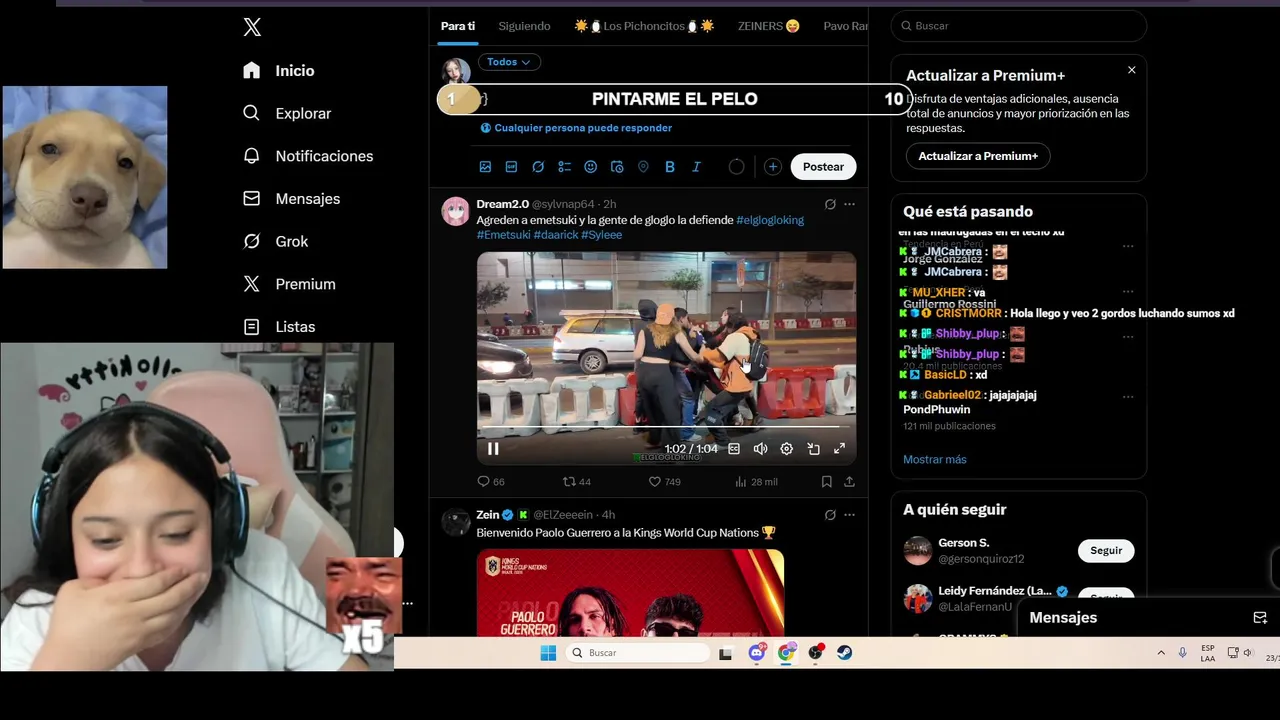The image size is (1280, 720).
Task: Enable picture-in-picture for video
Action: point(813,449)
